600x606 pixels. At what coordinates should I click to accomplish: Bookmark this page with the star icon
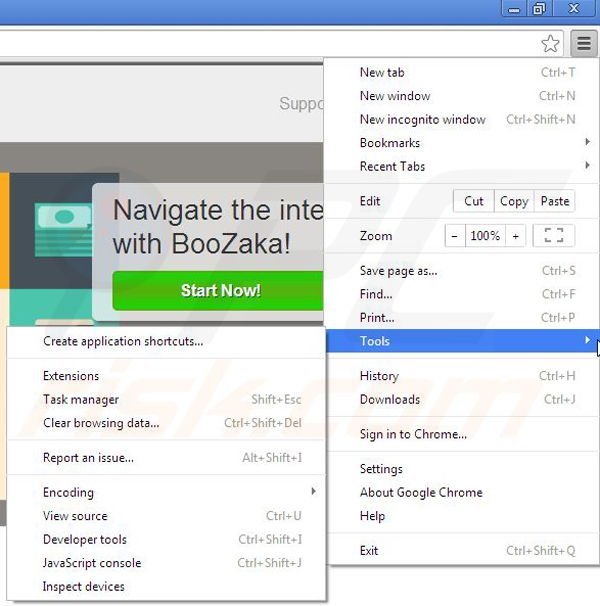[x=550, y=43]
